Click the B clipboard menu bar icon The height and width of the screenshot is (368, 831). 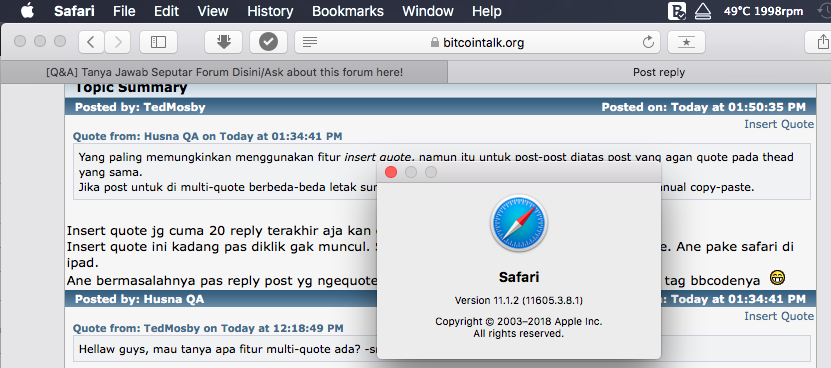[678, 11]
